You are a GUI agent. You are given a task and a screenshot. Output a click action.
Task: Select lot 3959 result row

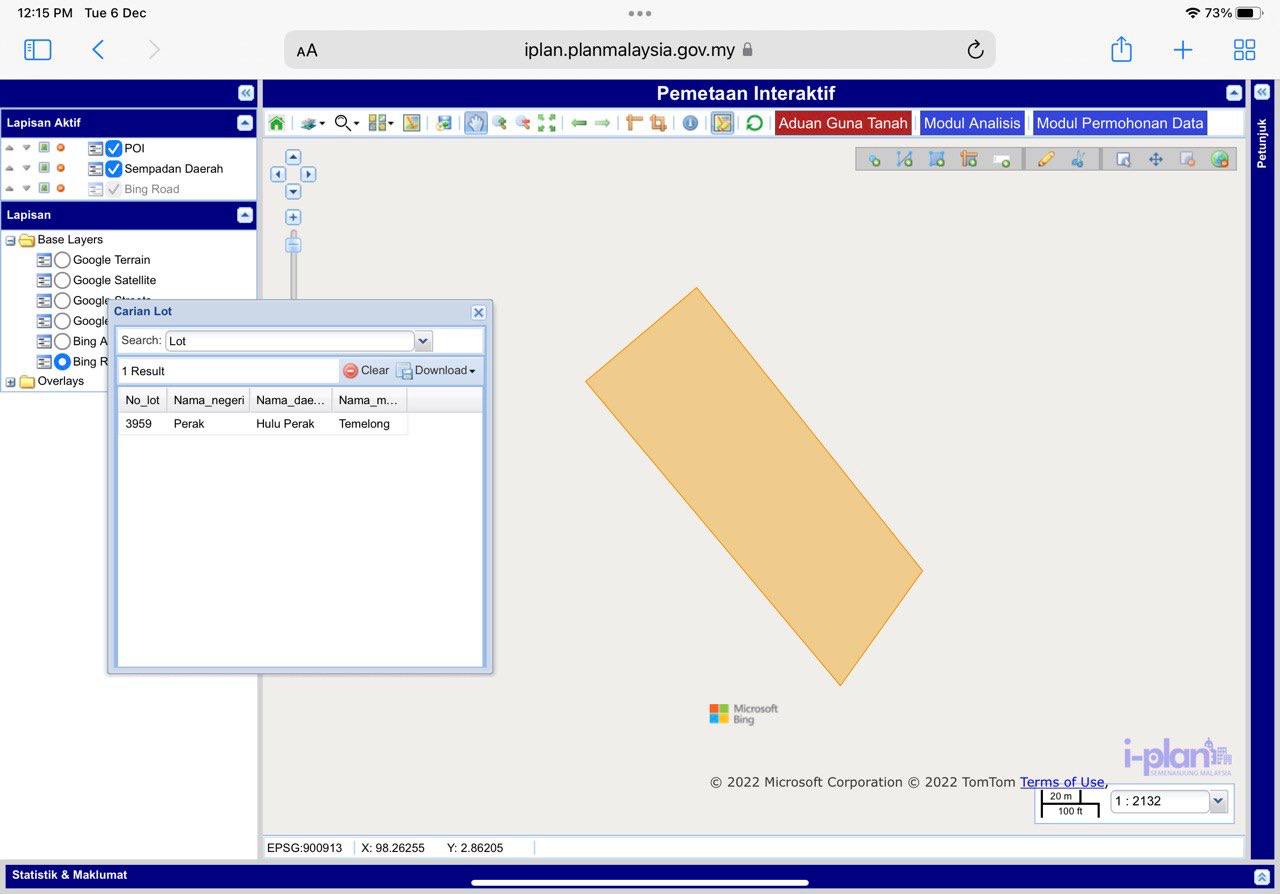(261, 424)
